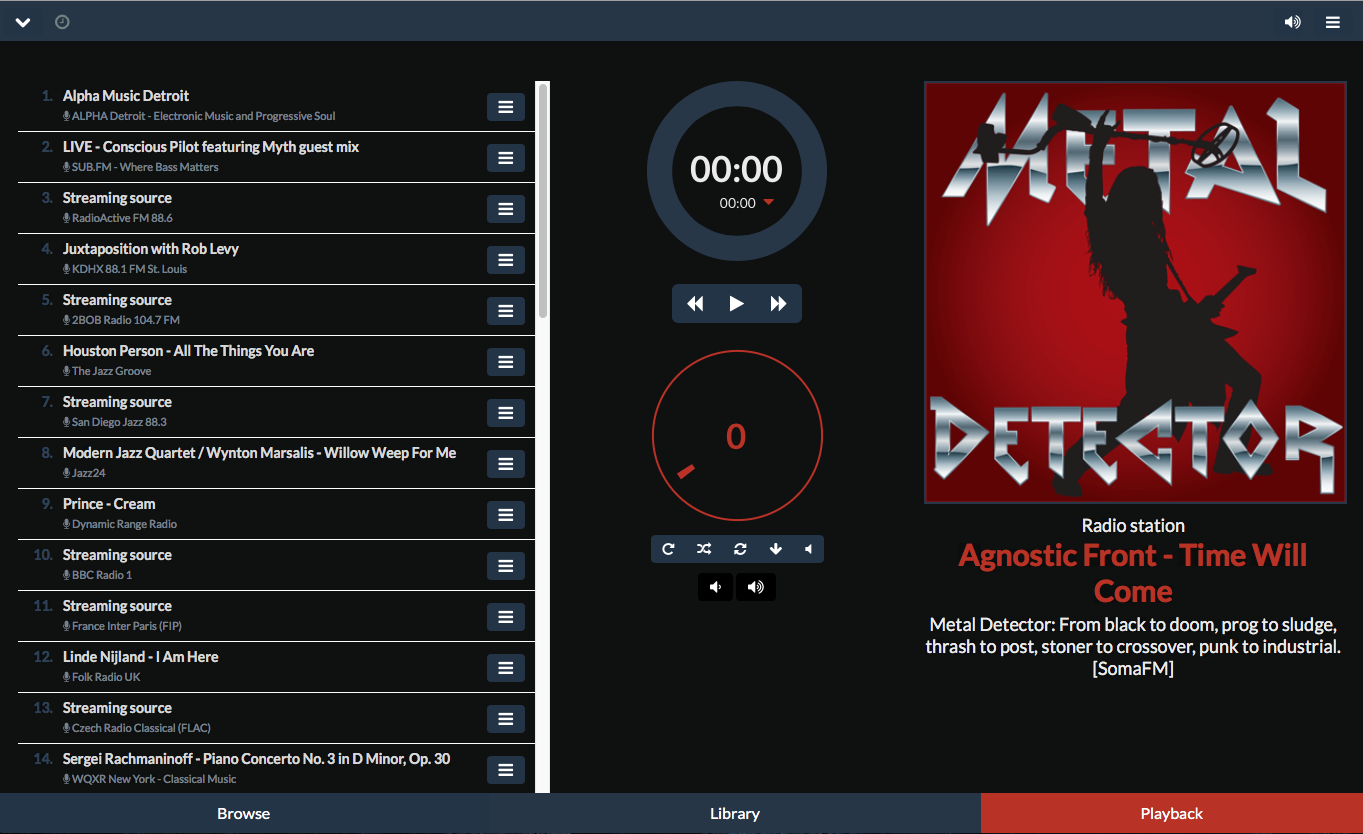Screen dimensions: 1363x834
Task: Open menu for Prince - Cream item
Action: (x=506, y=515)
